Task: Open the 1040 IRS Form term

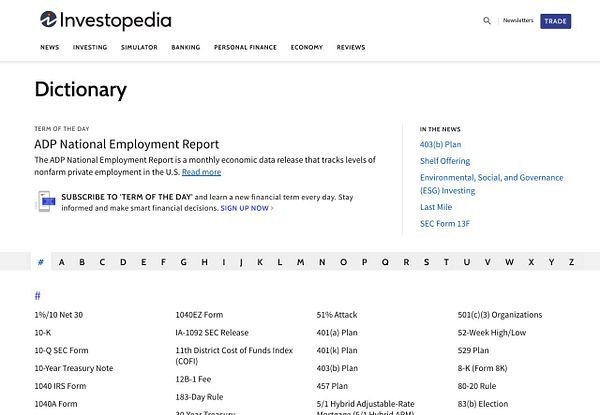Action: 60,386
